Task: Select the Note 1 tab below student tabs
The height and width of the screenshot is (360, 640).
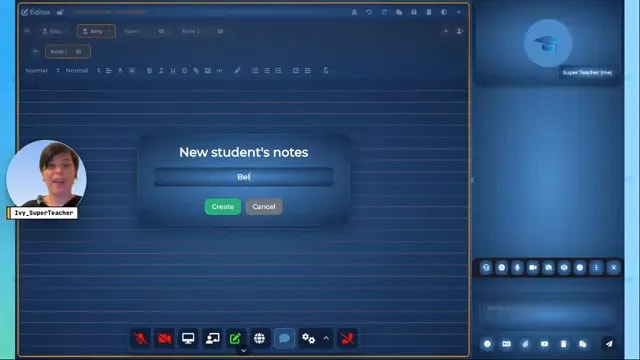Action: click(68, 51)
